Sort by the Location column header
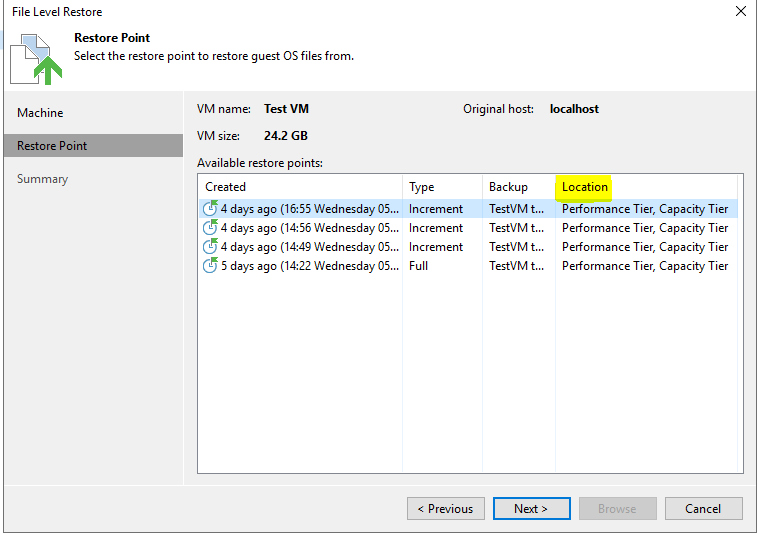Image resolution: width=764 pixels, height=535 pixels. [646, 187]
